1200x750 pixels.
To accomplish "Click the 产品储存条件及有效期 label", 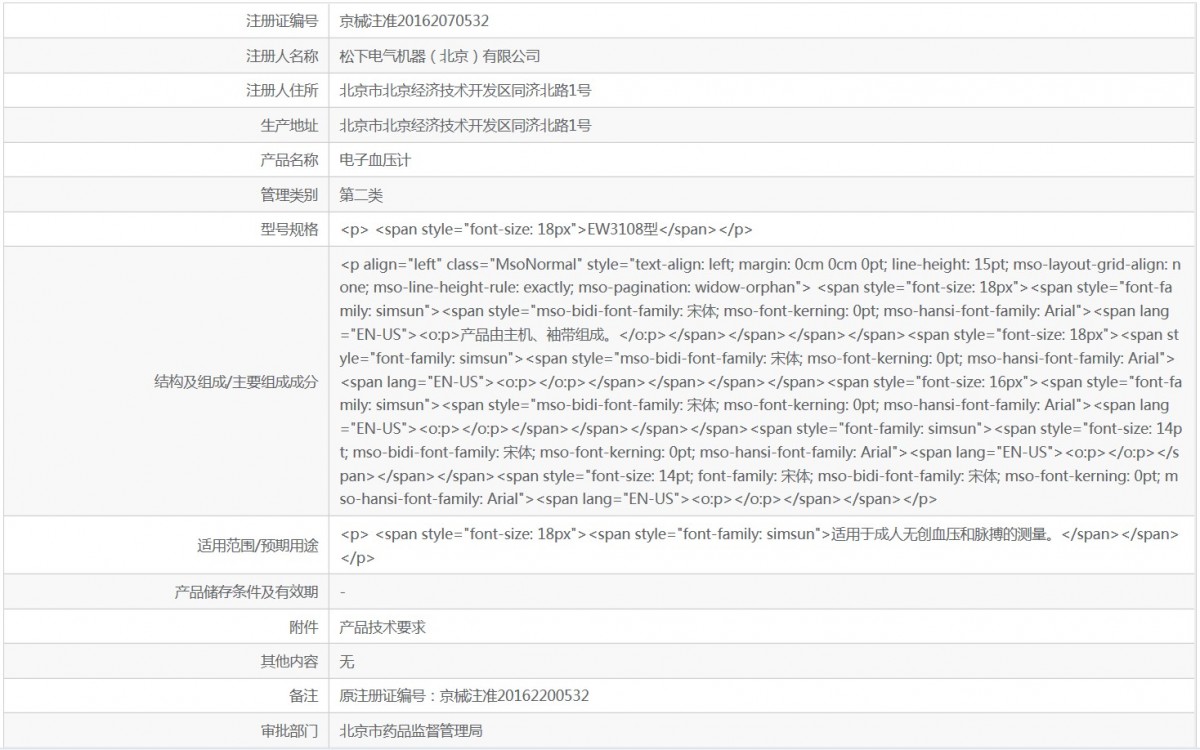I will point(247,592).
